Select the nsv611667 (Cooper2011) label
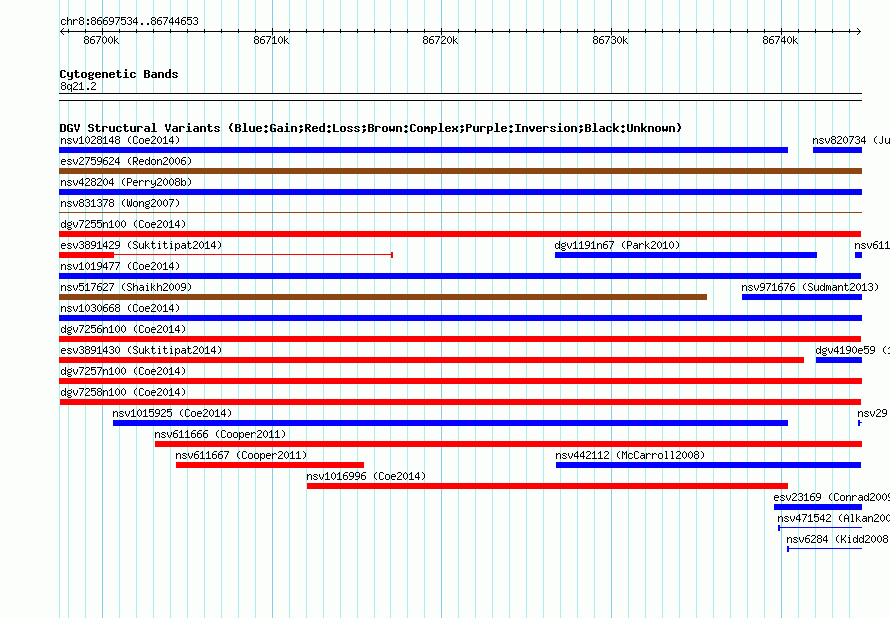 [241, 455]
